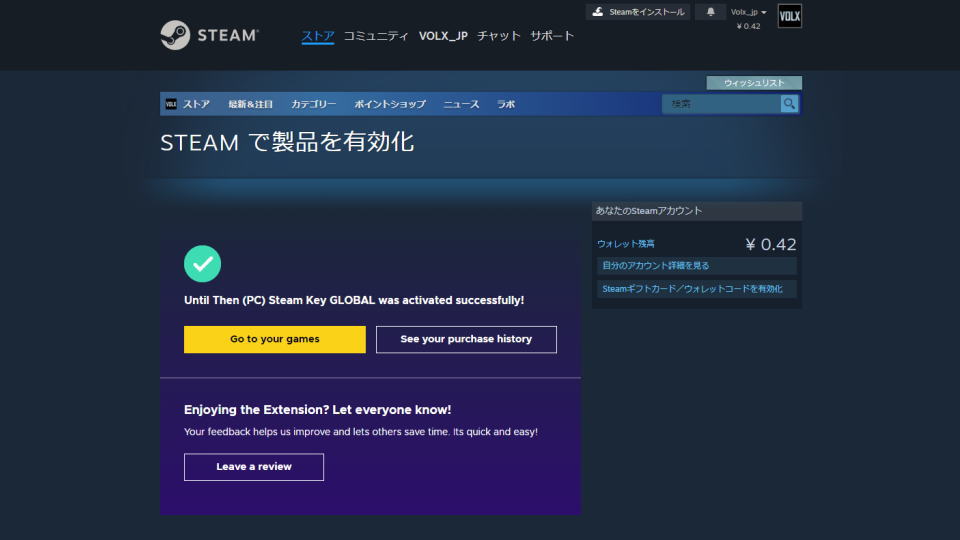The height and width of the screenshot is (540, 960).
Task: Click See your purchase history button
Action: (x=466, y=339)
